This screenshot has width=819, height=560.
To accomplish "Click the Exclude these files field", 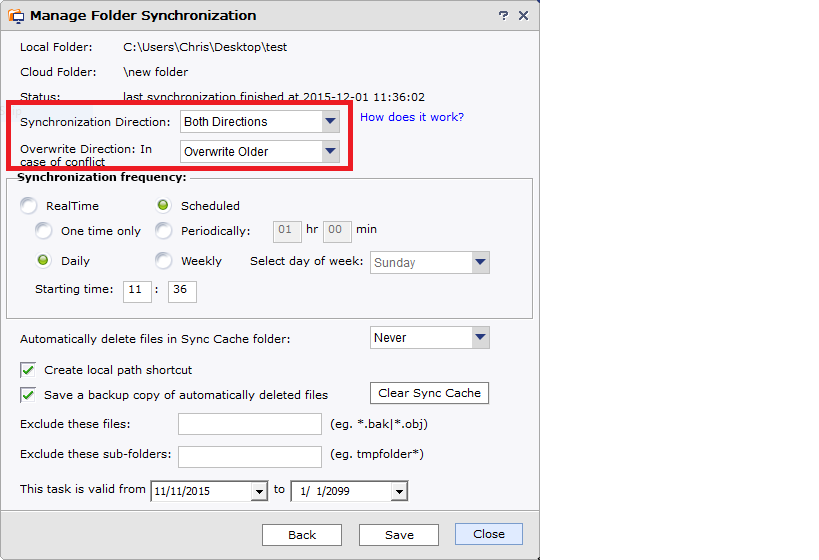I will 250,424.
